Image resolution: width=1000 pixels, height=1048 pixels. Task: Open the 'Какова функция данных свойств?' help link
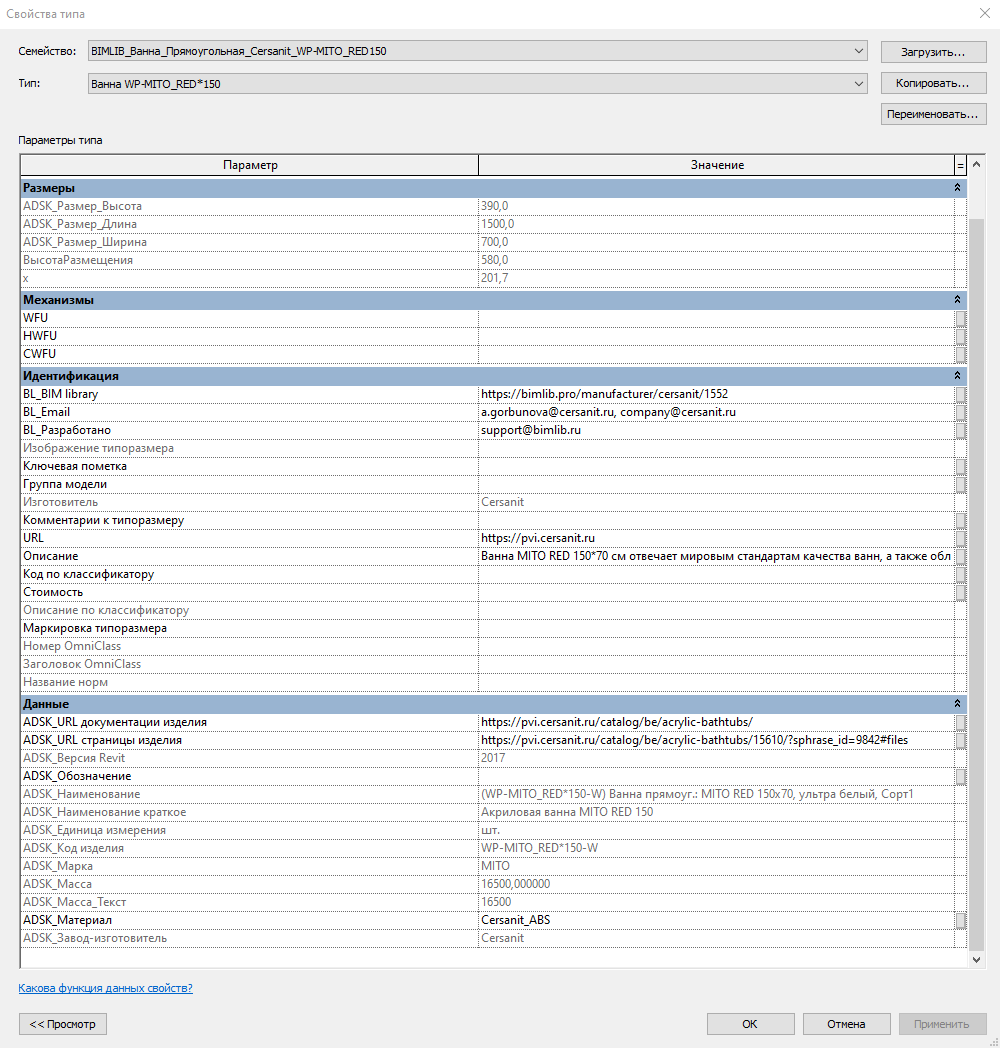click(105, 988)
